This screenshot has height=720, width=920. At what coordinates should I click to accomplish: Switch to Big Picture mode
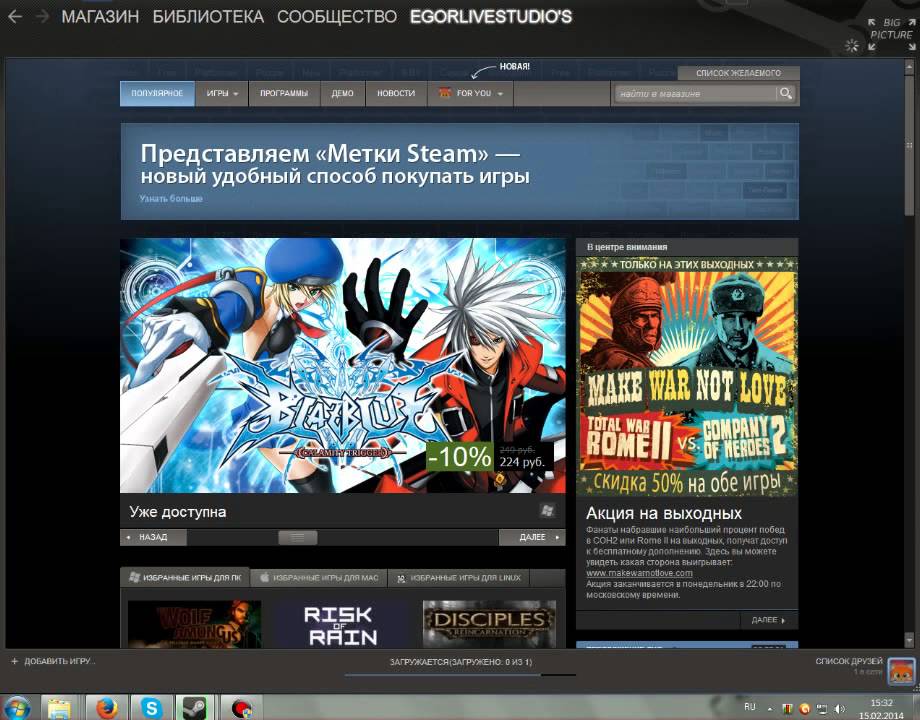[x=891, y=33]
